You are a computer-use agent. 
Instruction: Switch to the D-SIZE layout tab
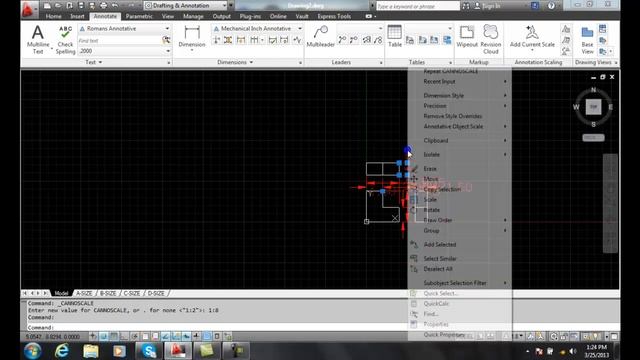[x=156, y=293]
